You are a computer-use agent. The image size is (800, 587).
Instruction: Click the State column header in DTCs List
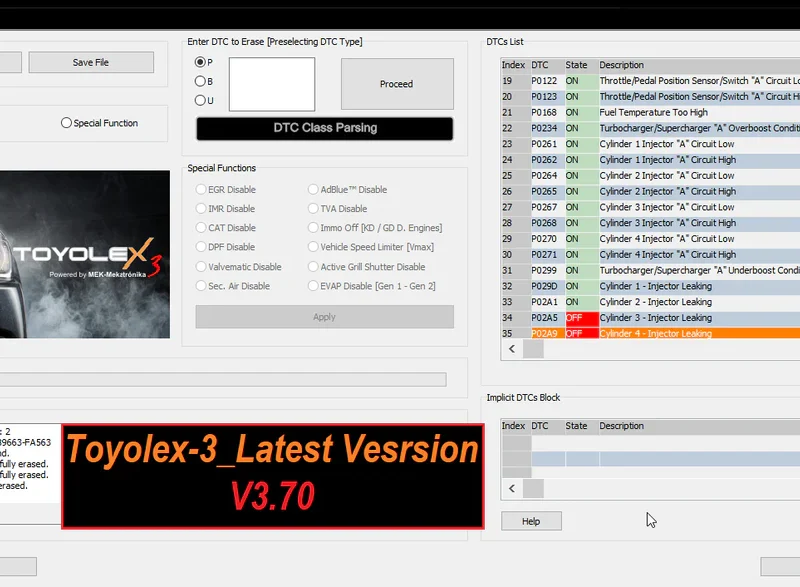[x=577, y=65]
